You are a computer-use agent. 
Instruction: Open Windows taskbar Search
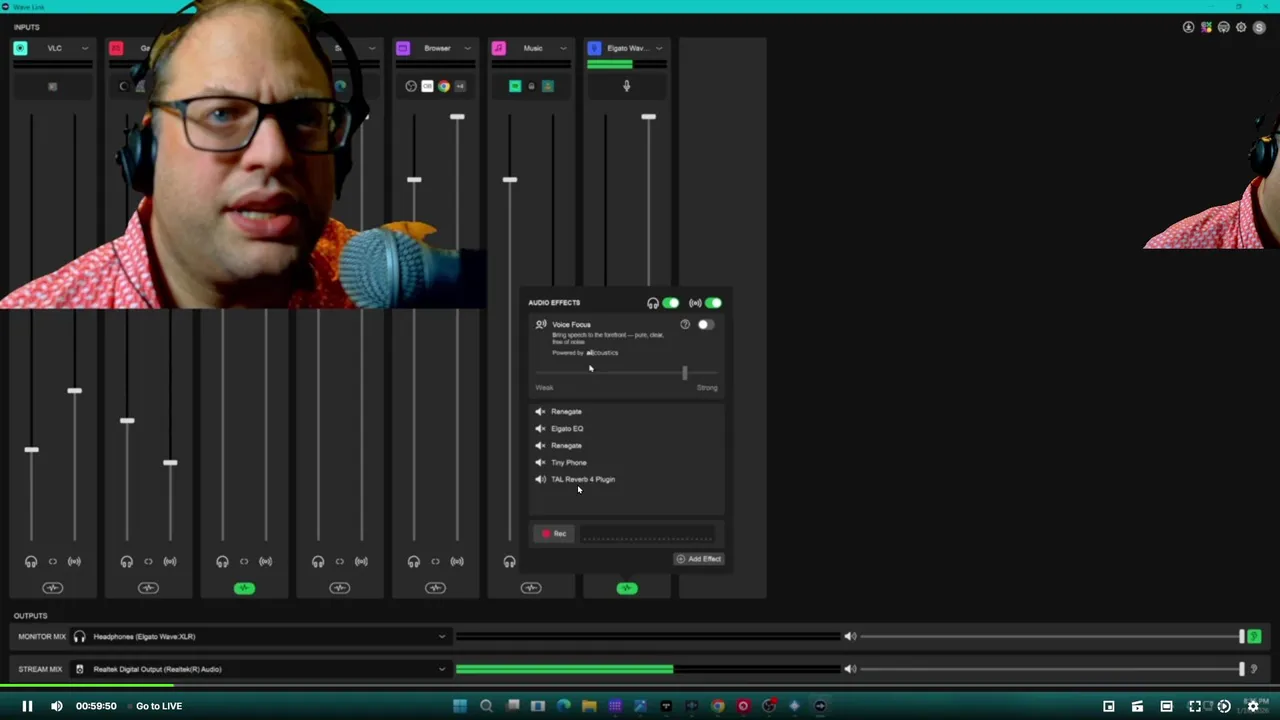coord(486,706)
